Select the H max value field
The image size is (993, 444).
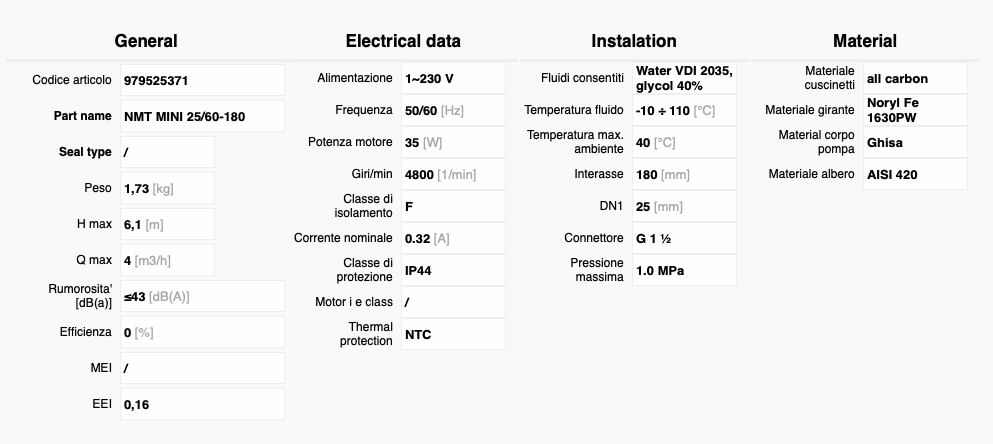coord(167,224)
